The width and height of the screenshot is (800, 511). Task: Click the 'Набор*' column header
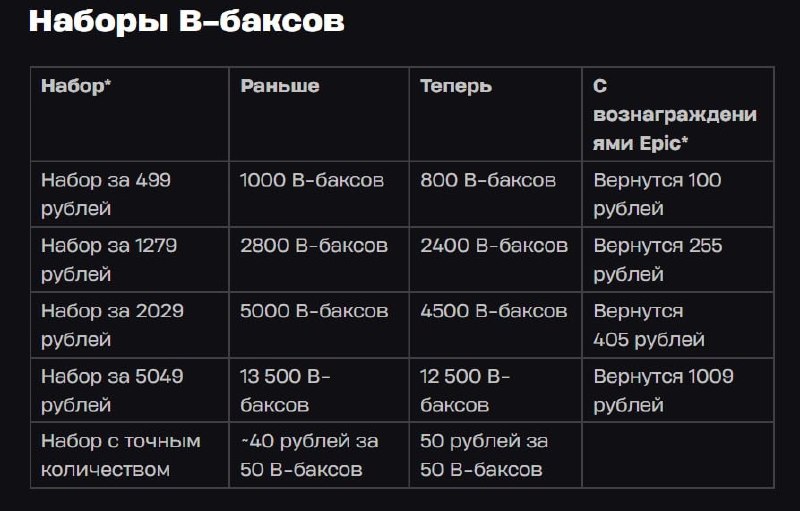tap(76, 86)
